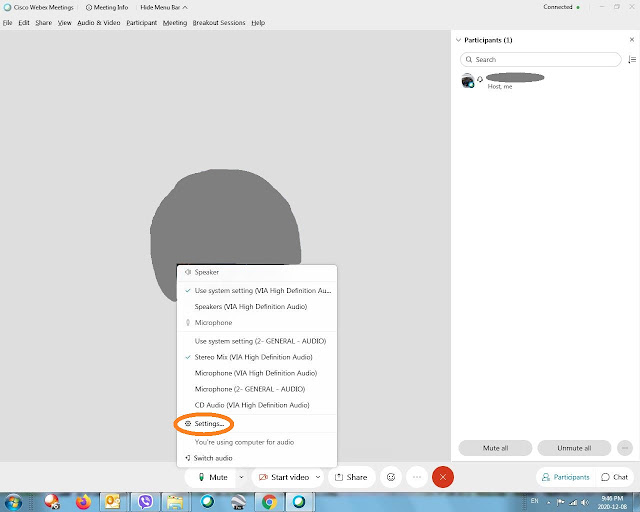Open the Meeting menu

(175, 23)
